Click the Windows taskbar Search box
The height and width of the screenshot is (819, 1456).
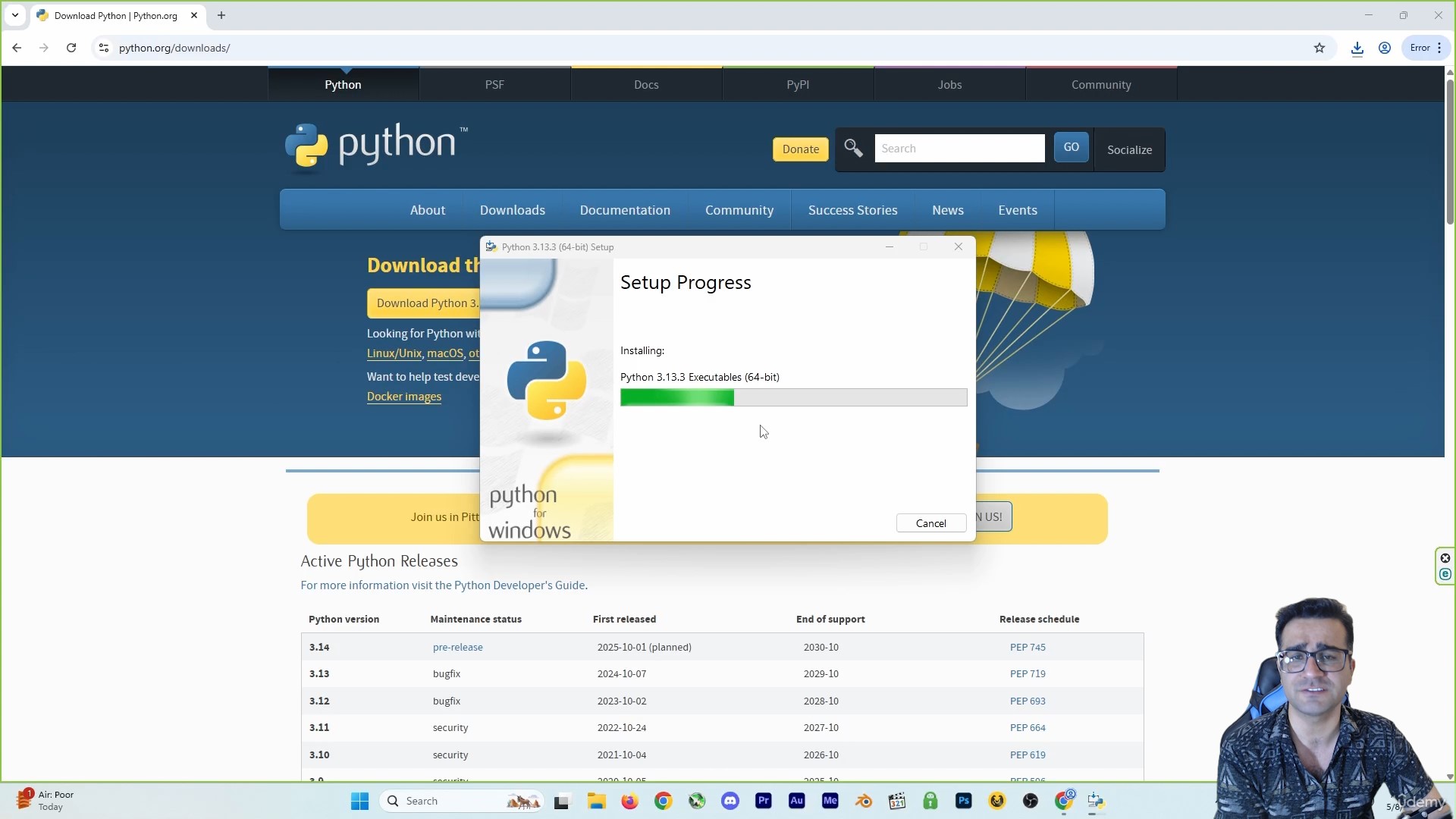[463, 801]
